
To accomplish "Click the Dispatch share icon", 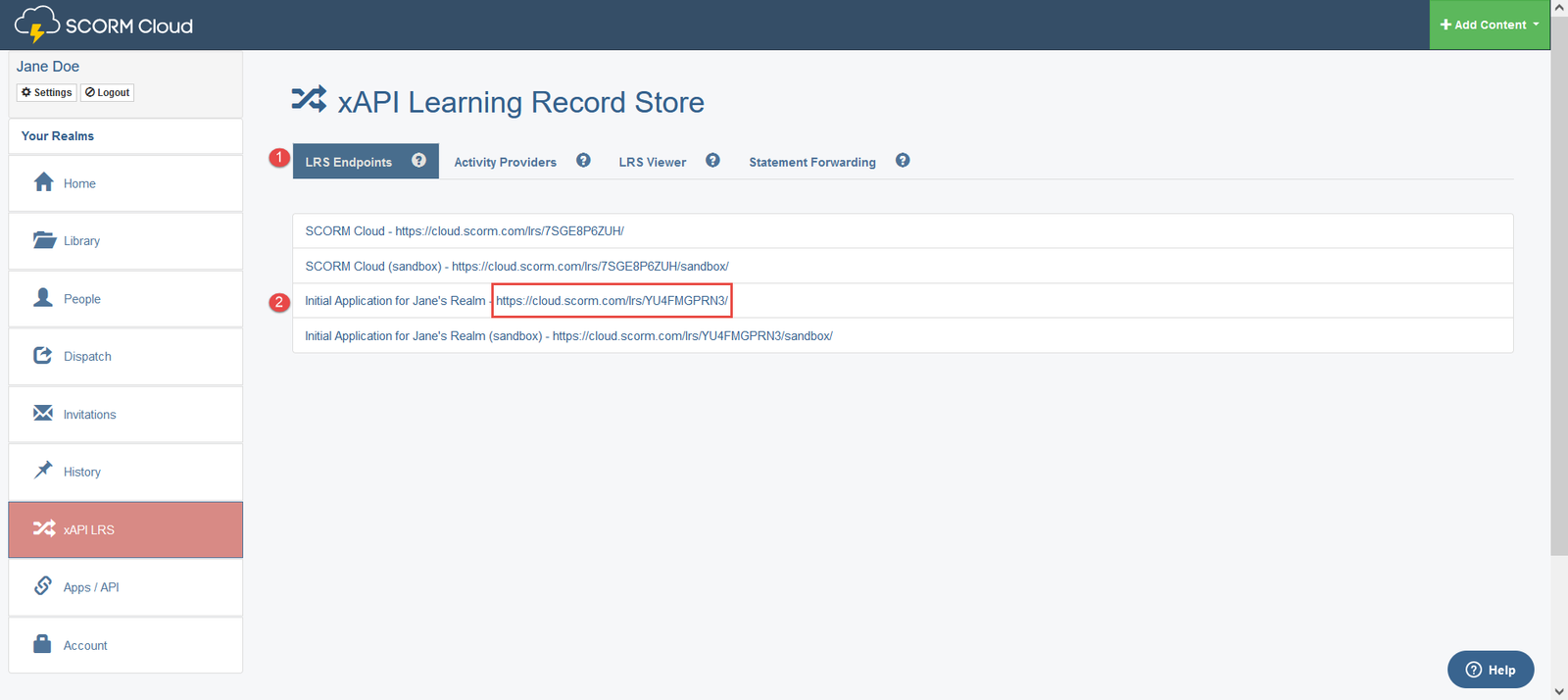I will (x=43, y=355).
